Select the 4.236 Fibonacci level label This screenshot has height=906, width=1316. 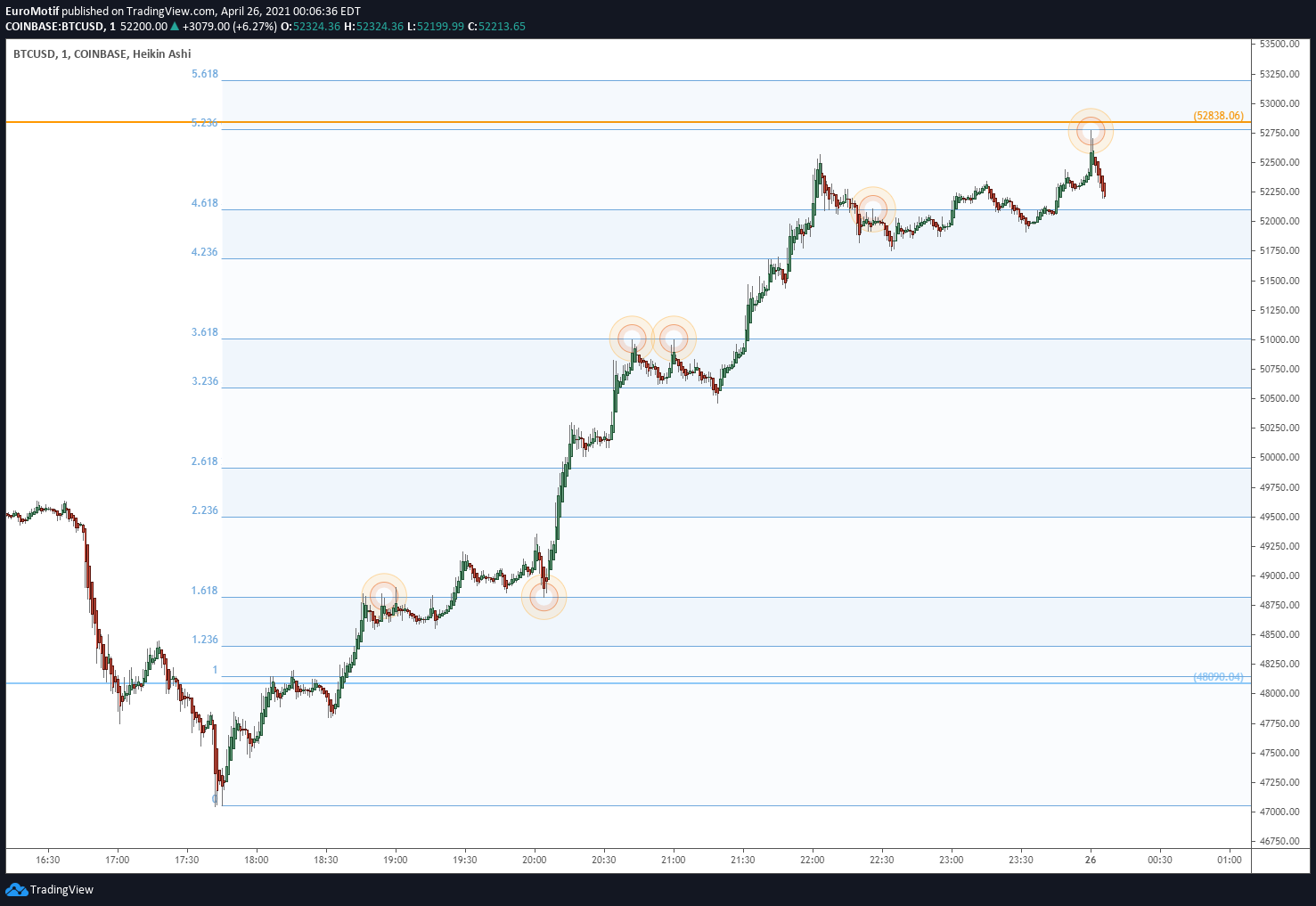coord(205,252)
